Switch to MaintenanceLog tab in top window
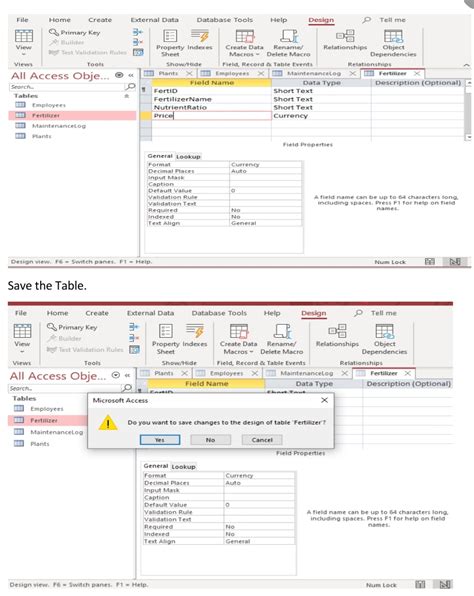Screen dimensions: 474x596 (x=314, y=73)
